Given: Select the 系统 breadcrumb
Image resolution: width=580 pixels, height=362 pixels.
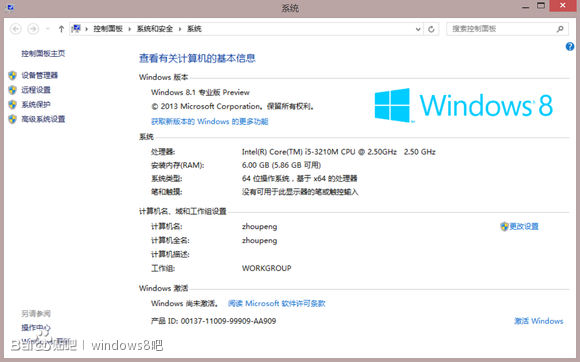Looking at the screenshot, I should 194,29.
